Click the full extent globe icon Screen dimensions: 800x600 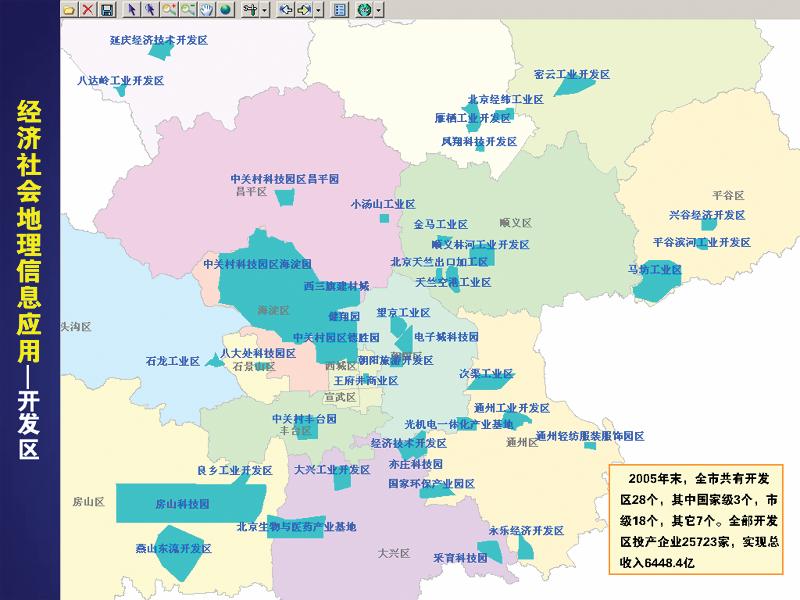click(x=225, y=9)
